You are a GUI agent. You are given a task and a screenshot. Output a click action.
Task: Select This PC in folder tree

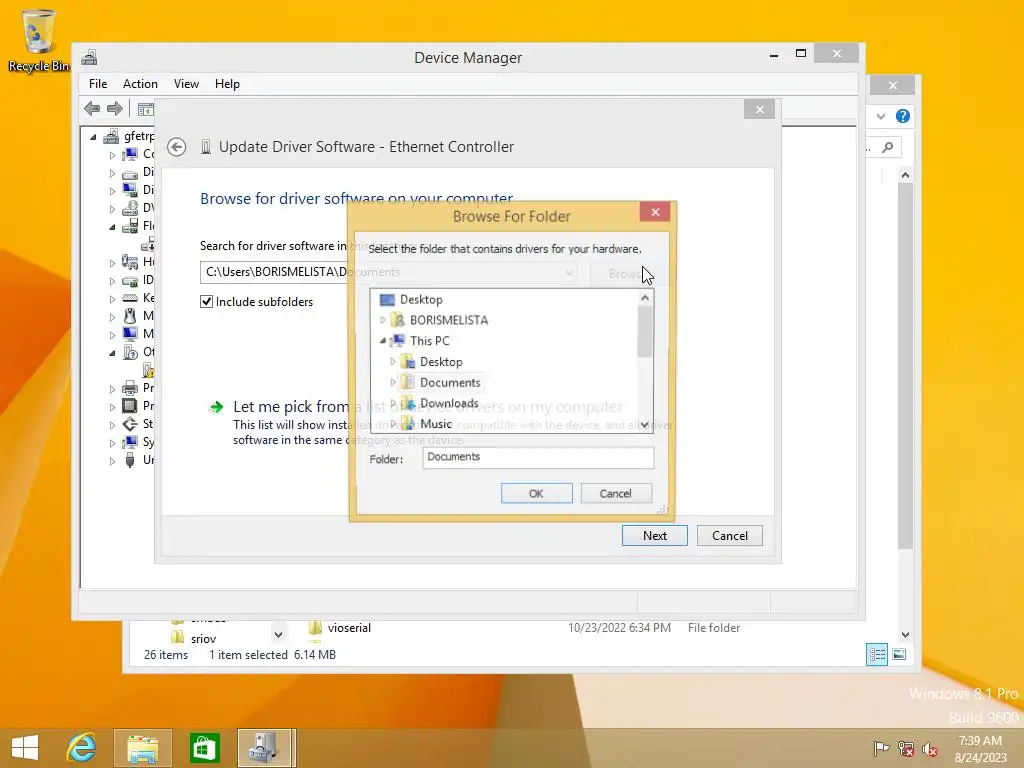(429, 341)
